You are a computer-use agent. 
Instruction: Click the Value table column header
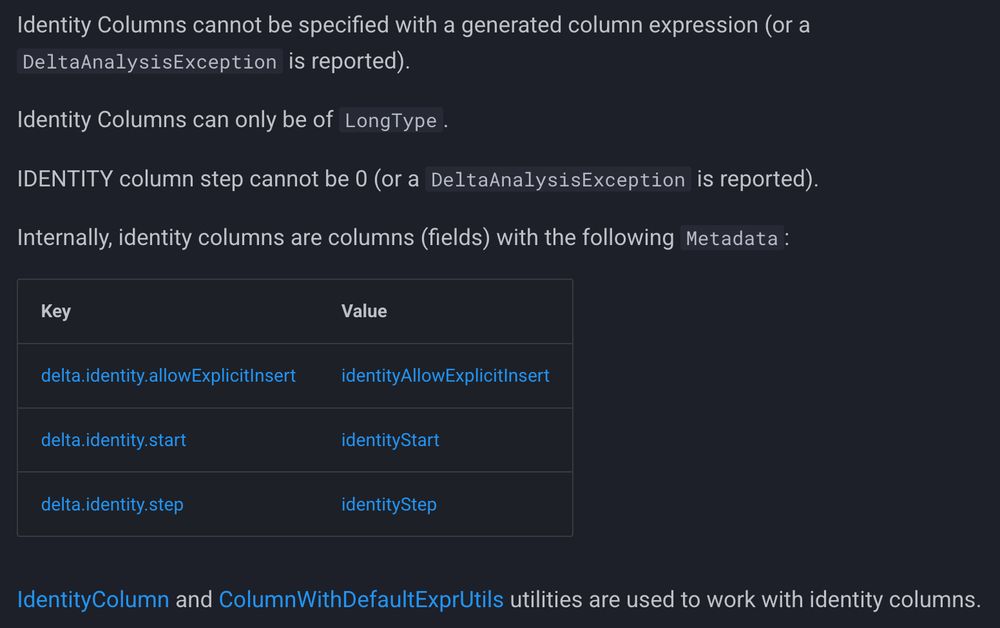click(364, 311)
